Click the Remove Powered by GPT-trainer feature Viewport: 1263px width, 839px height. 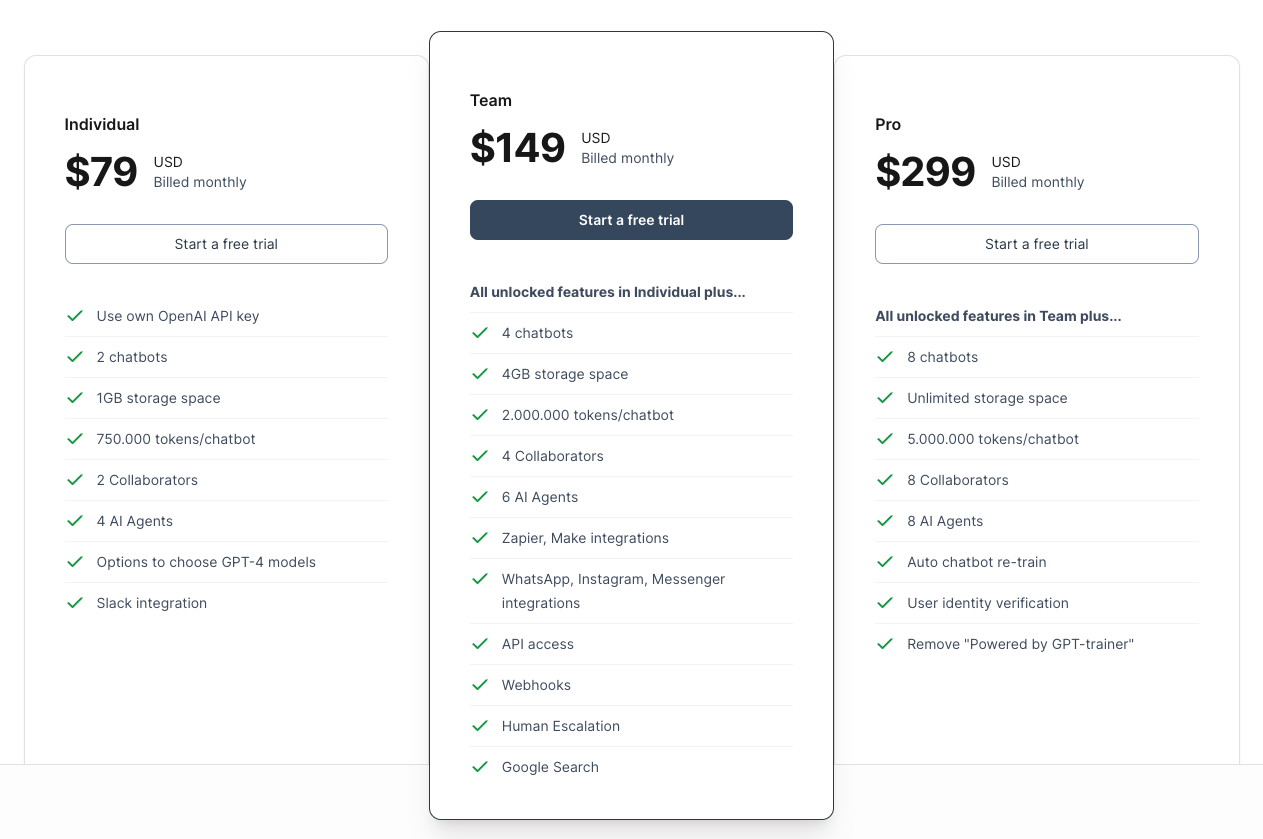coord(1019,644)
